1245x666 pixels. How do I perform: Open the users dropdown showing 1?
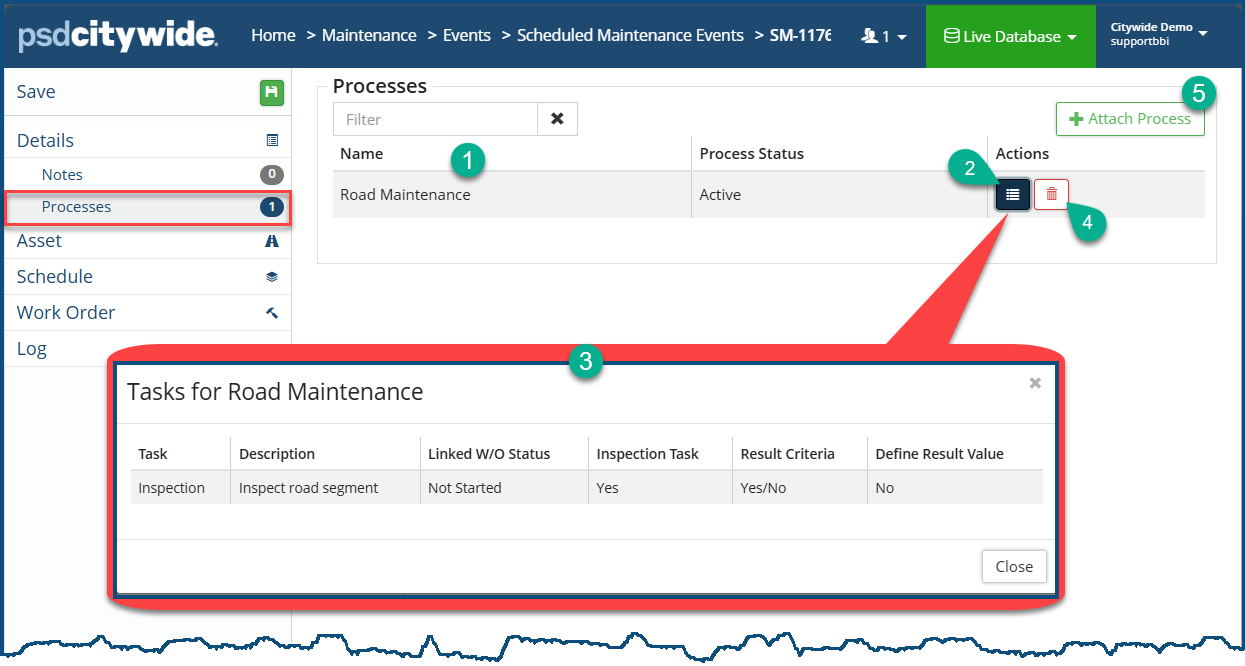pos(884,36)
